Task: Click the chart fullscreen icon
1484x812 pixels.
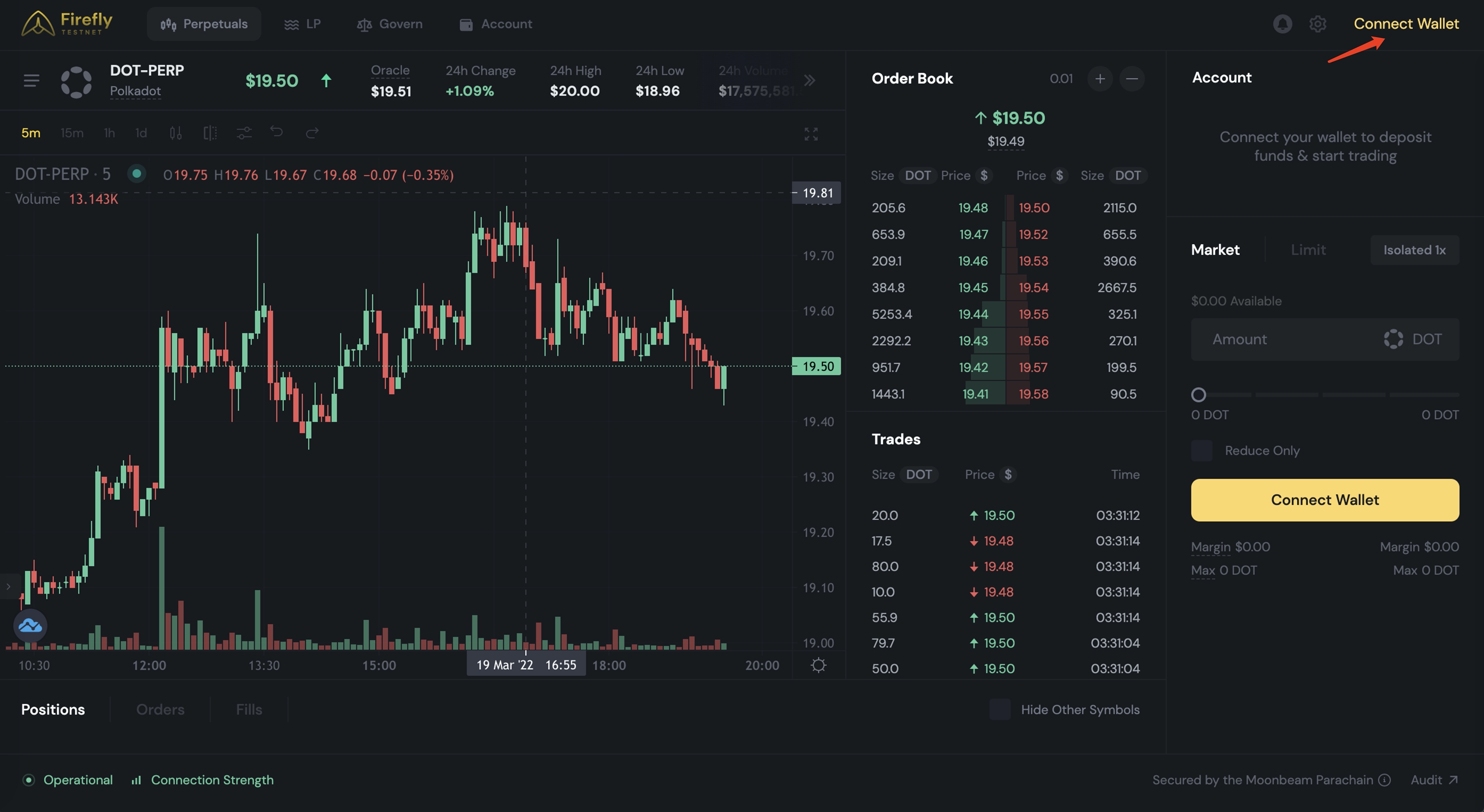Action: click(x=811, y=134)
